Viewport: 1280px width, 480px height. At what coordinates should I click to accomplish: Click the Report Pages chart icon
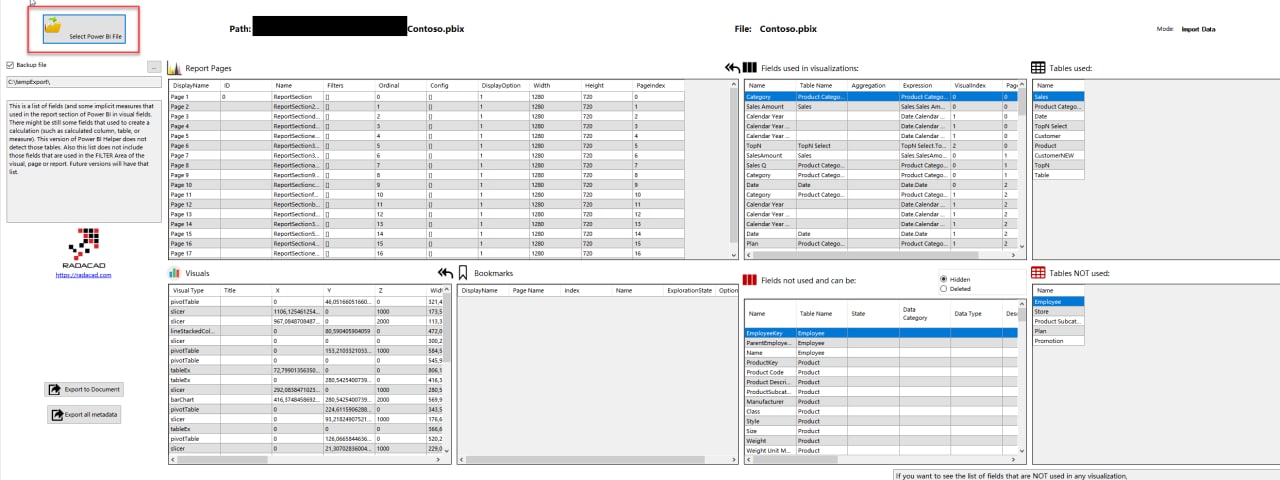(x=175, y=68)
